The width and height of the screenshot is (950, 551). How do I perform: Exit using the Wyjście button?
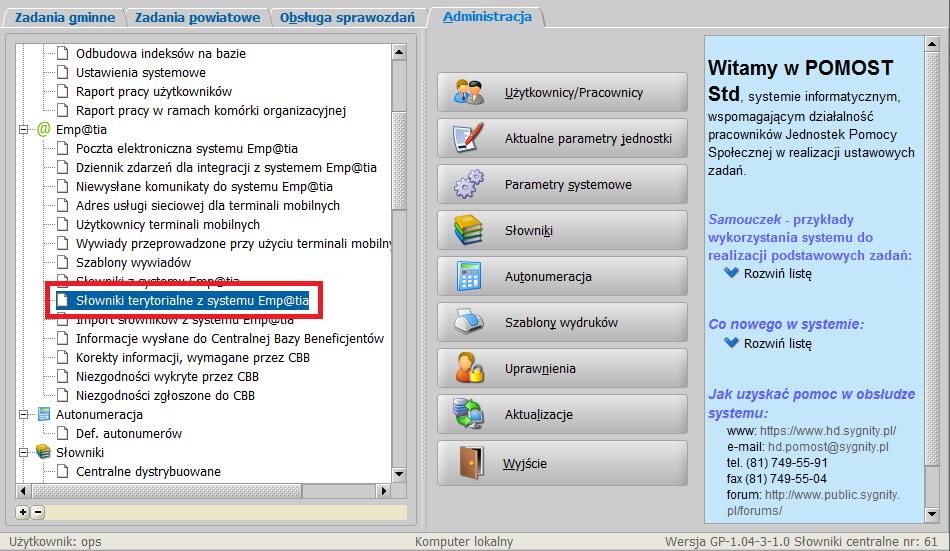pyautogui.click(x=562, y=463)
